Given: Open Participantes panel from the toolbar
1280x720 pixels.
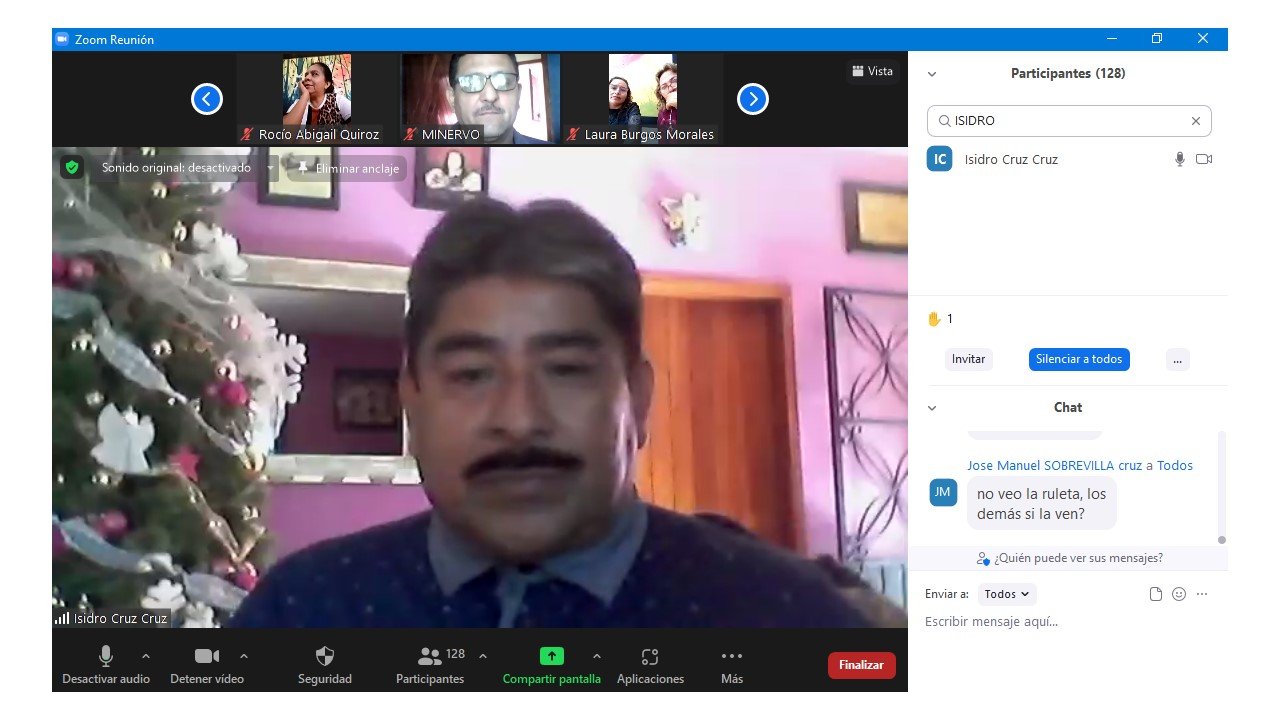Looking at the screenshot, I should click(x=431, y=657).
